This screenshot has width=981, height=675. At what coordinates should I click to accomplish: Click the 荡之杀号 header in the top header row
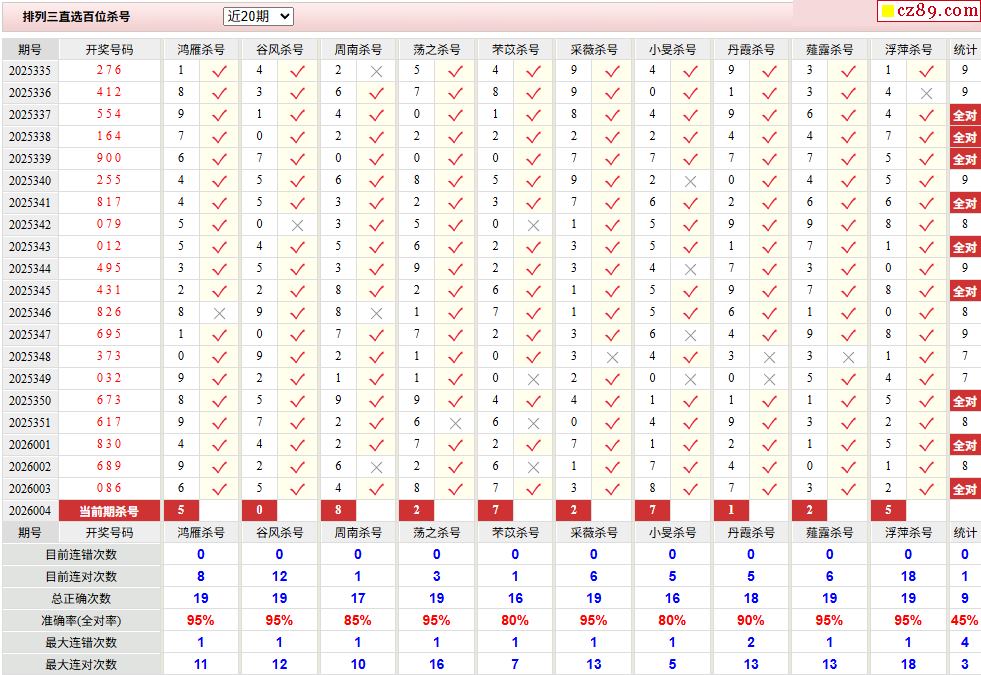(x=436, y=49)
